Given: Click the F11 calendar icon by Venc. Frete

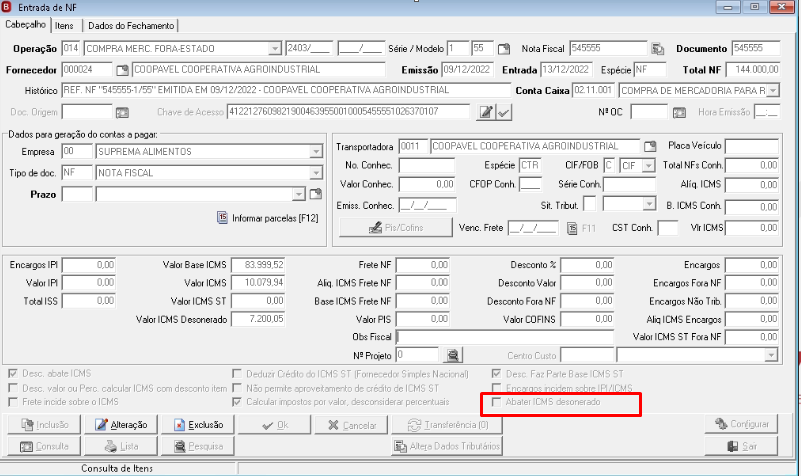Looking at the screenshot, I should tap(572, 228).
